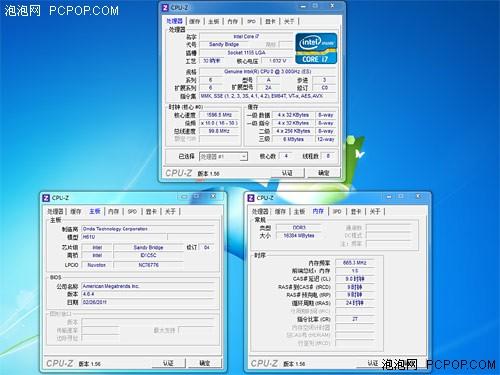
Task: Open SPD tab in the mainboard window
Action: [132, 211]
